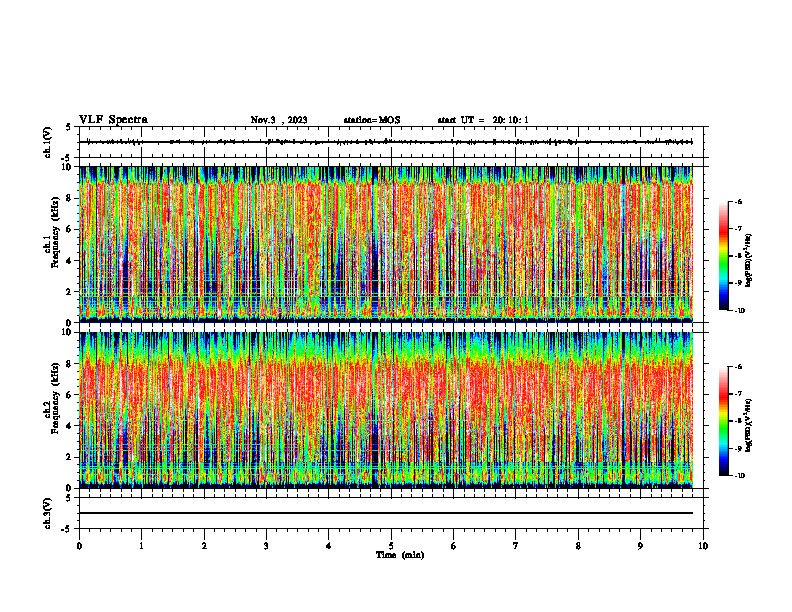This screenshot has height=612, width=792.
Task: Click the "-10" label on ch.2 color bar
Action: click(739, 476)
